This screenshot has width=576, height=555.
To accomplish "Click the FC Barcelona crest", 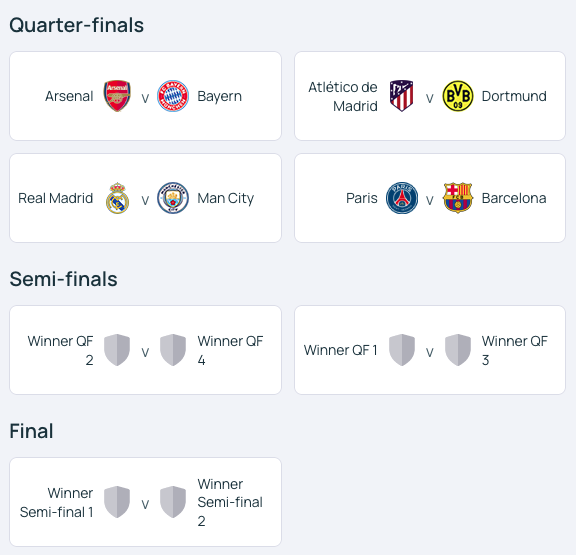I will pyautogui.click(x=458, y=198).
